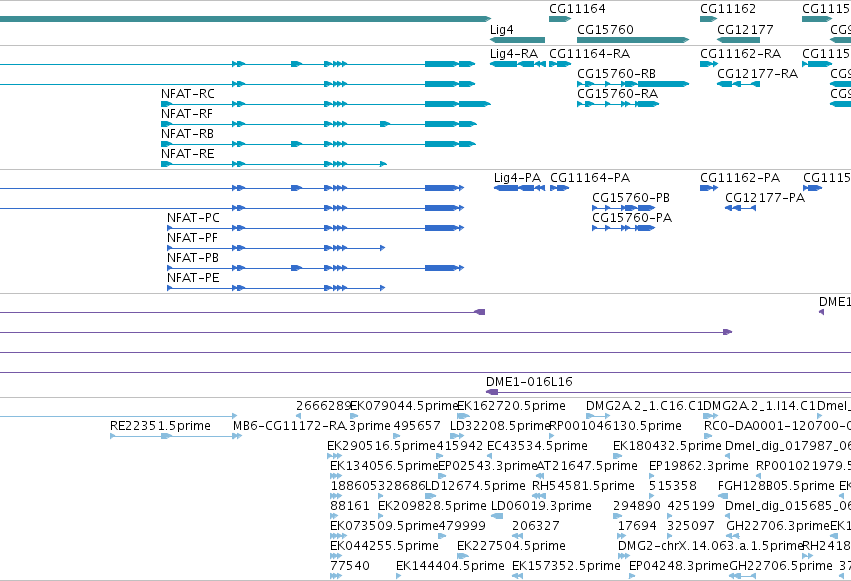Select the 415942 feature label
Image resolution: width=851 pixels, height=581 pixels.
pos(460,446)
